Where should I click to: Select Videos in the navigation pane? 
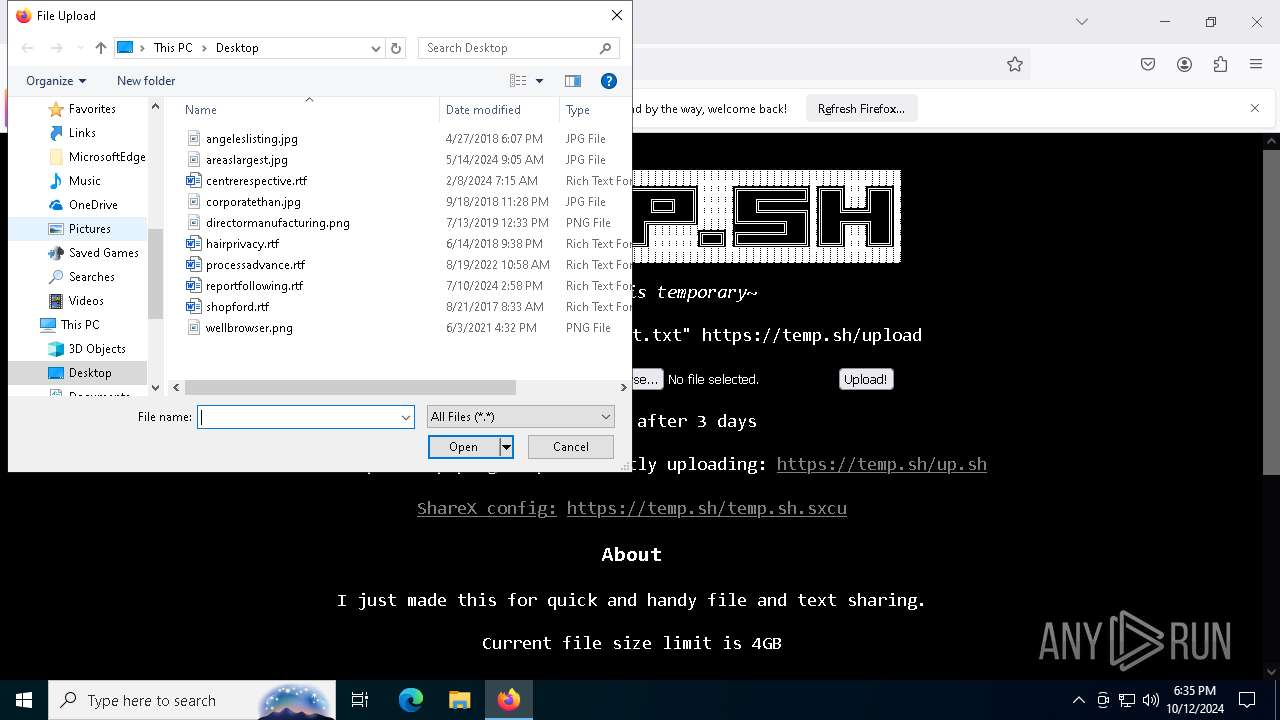point(86,301)
